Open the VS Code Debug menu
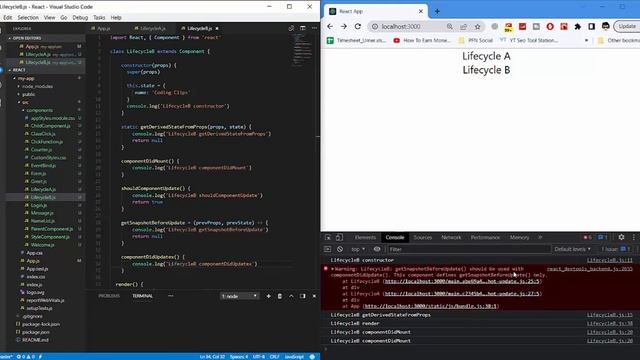This screenshot has width=640, height=360. [80, 18]
